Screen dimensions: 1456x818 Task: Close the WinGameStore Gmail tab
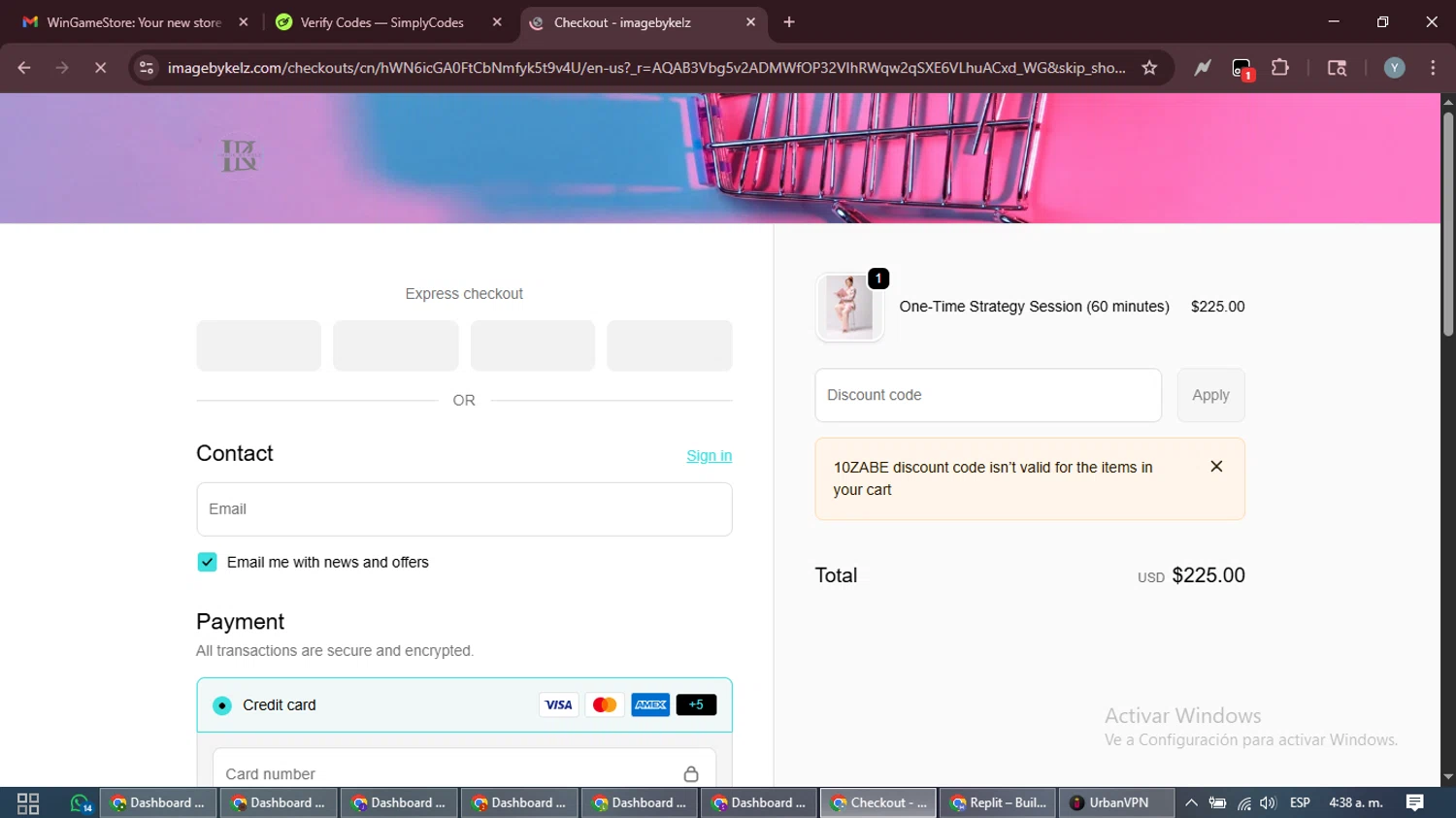244,22
